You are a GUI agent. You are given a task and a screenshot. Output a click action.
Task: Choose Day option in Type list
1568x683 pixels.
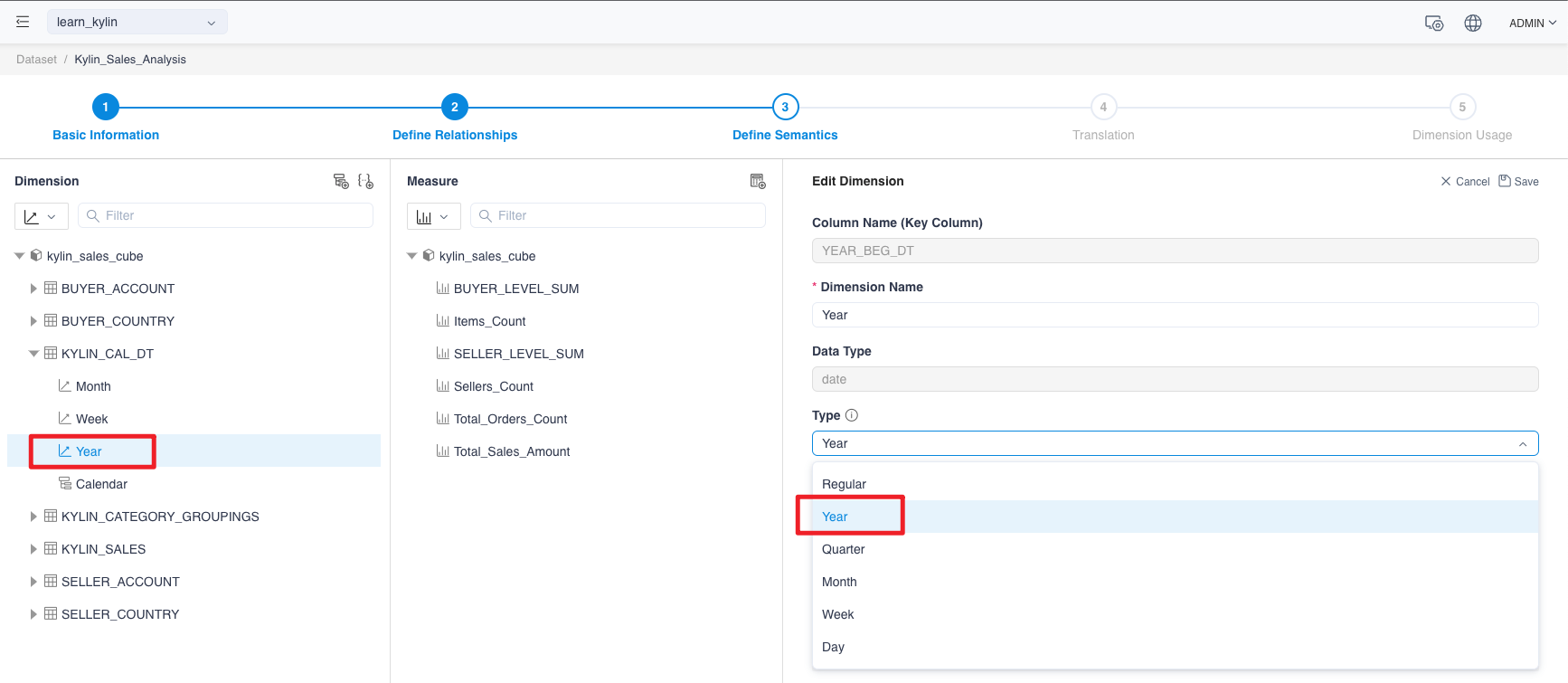coord(833,647)
